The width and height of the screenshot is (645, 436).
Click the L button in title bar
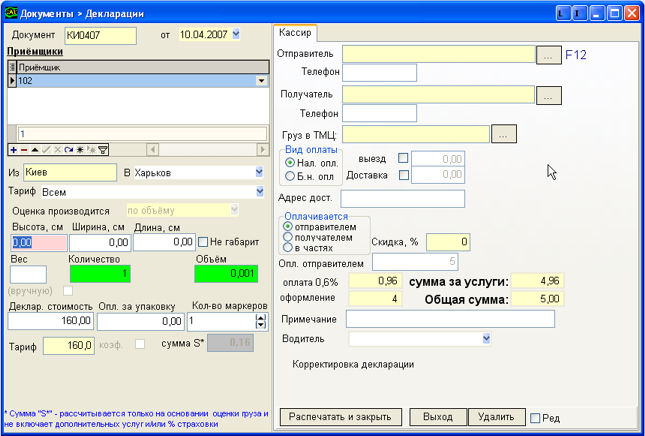[562, 14]
